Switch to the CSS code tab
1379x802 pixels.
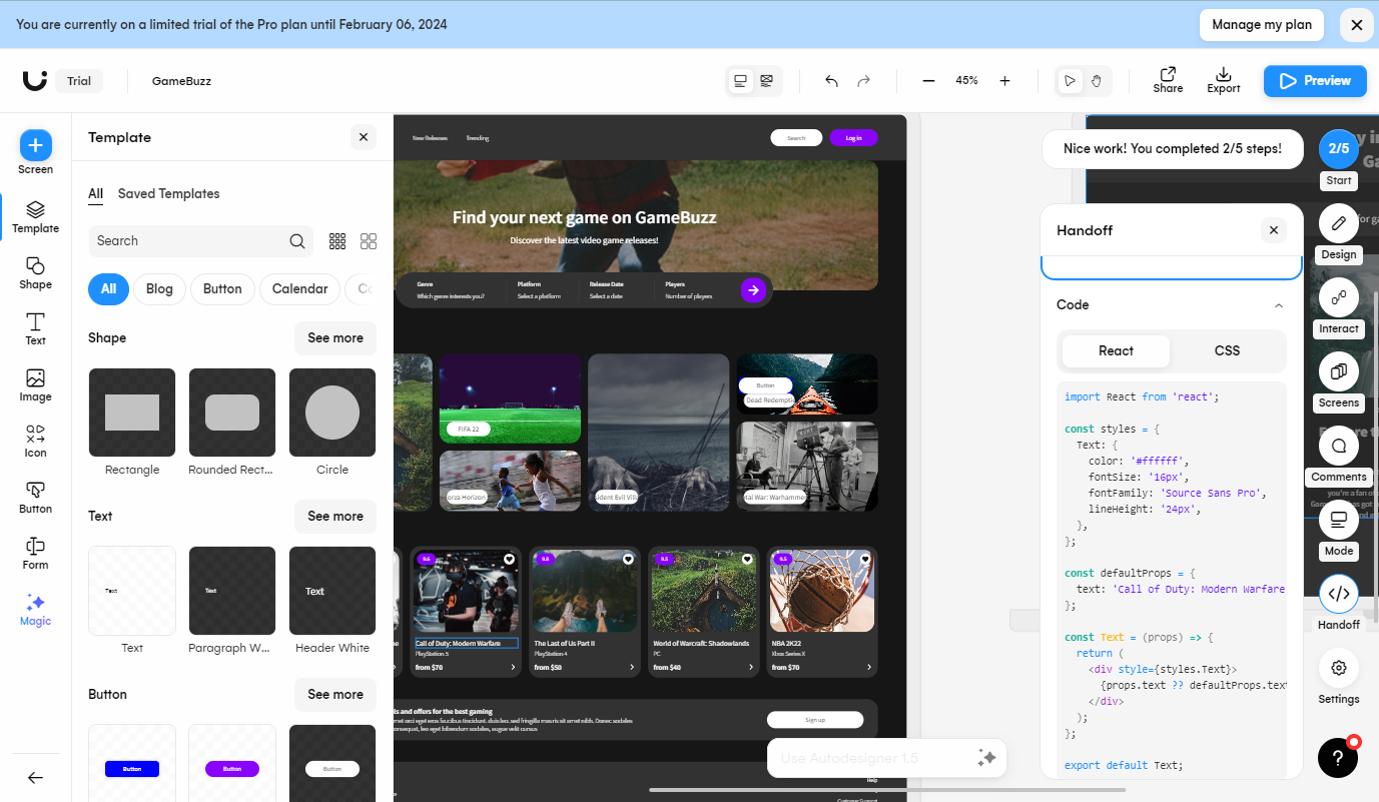click(x=1227, y=351)
